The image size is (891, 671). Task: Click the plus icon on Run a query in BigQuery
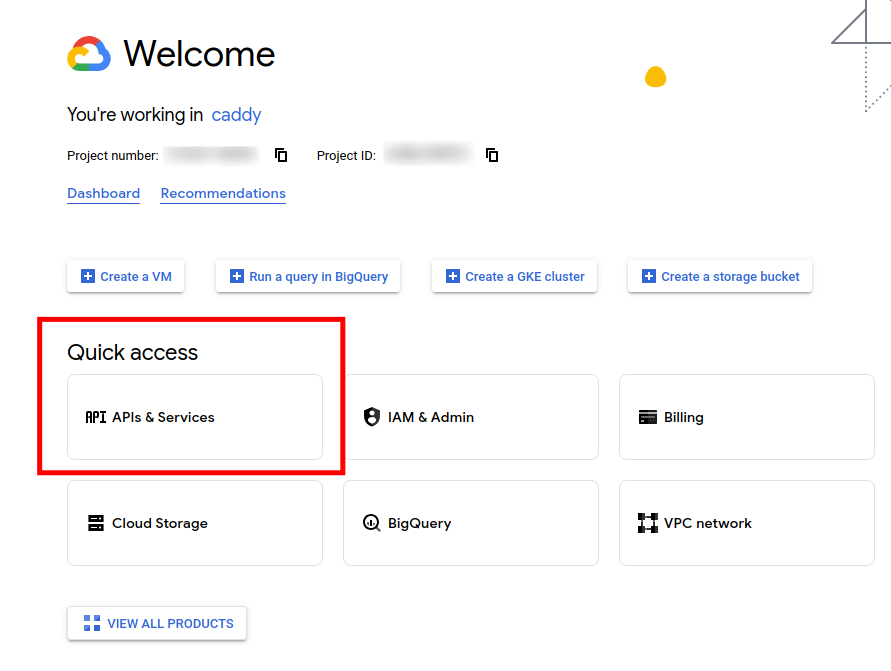tap(236, 276)
